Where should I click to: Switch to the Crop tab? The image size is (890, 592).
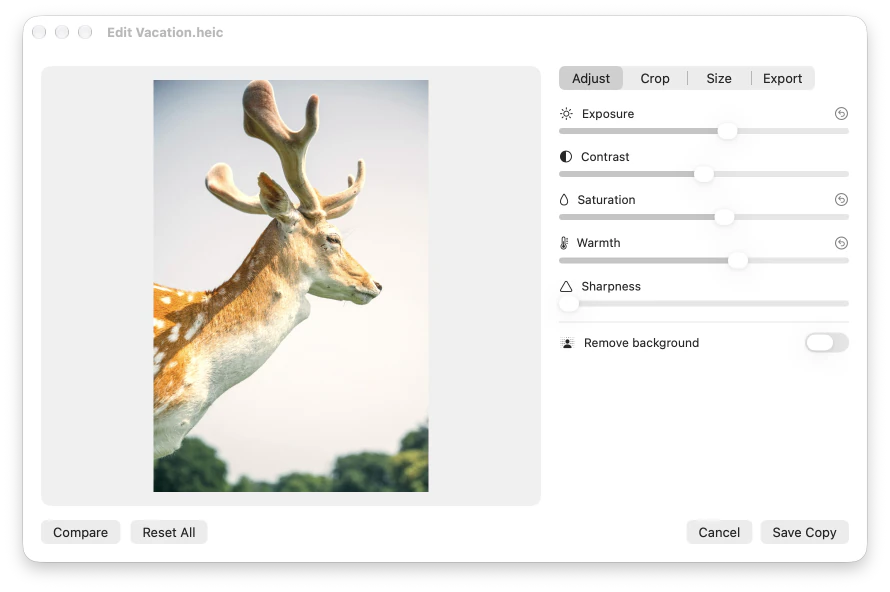click(x=655, y=78)
